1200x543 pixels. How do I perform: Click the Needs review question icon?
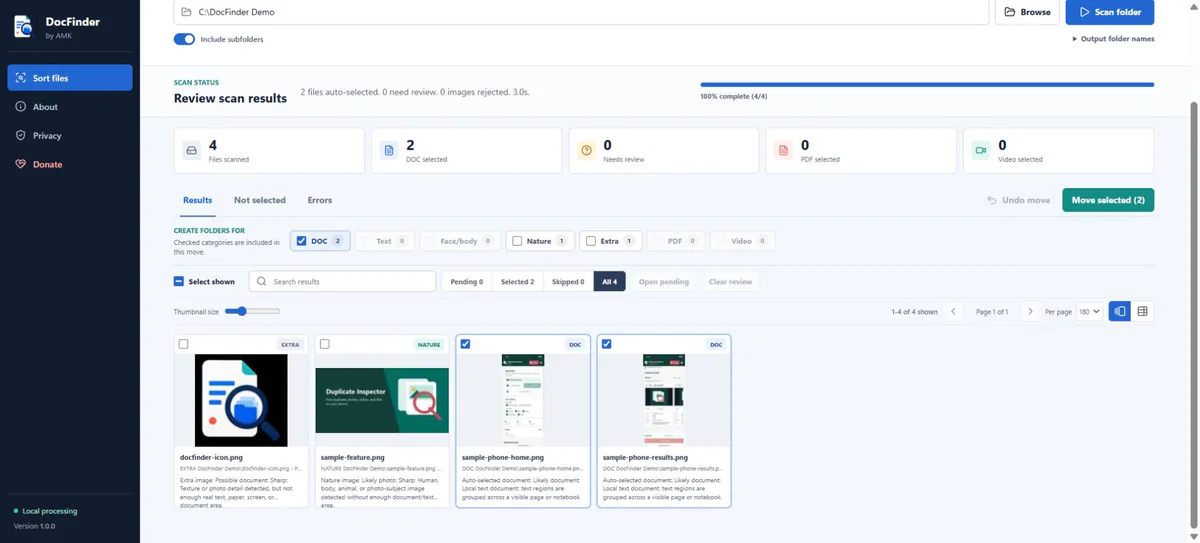[x=587, y=151]
